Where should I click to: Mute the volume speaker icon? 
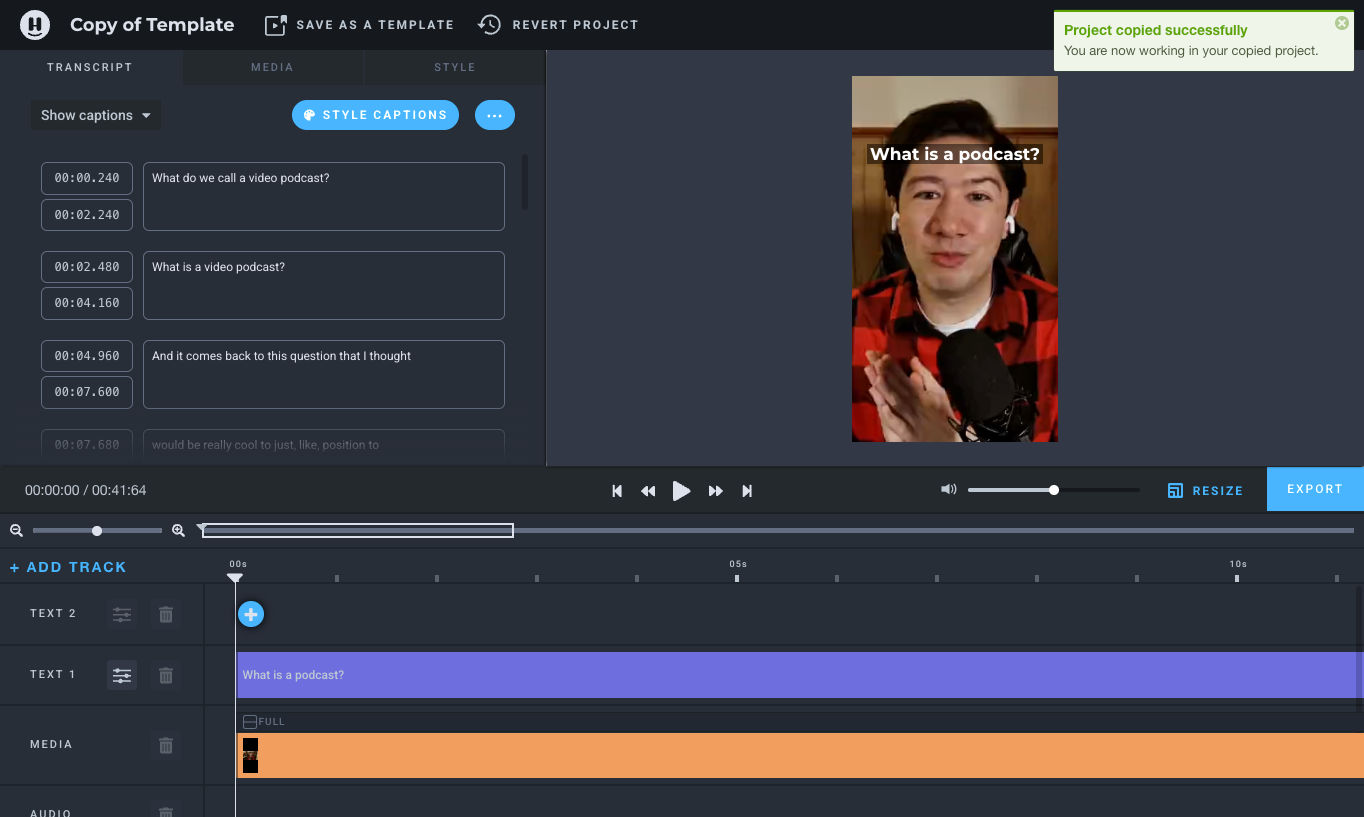[x=948, y=490]
